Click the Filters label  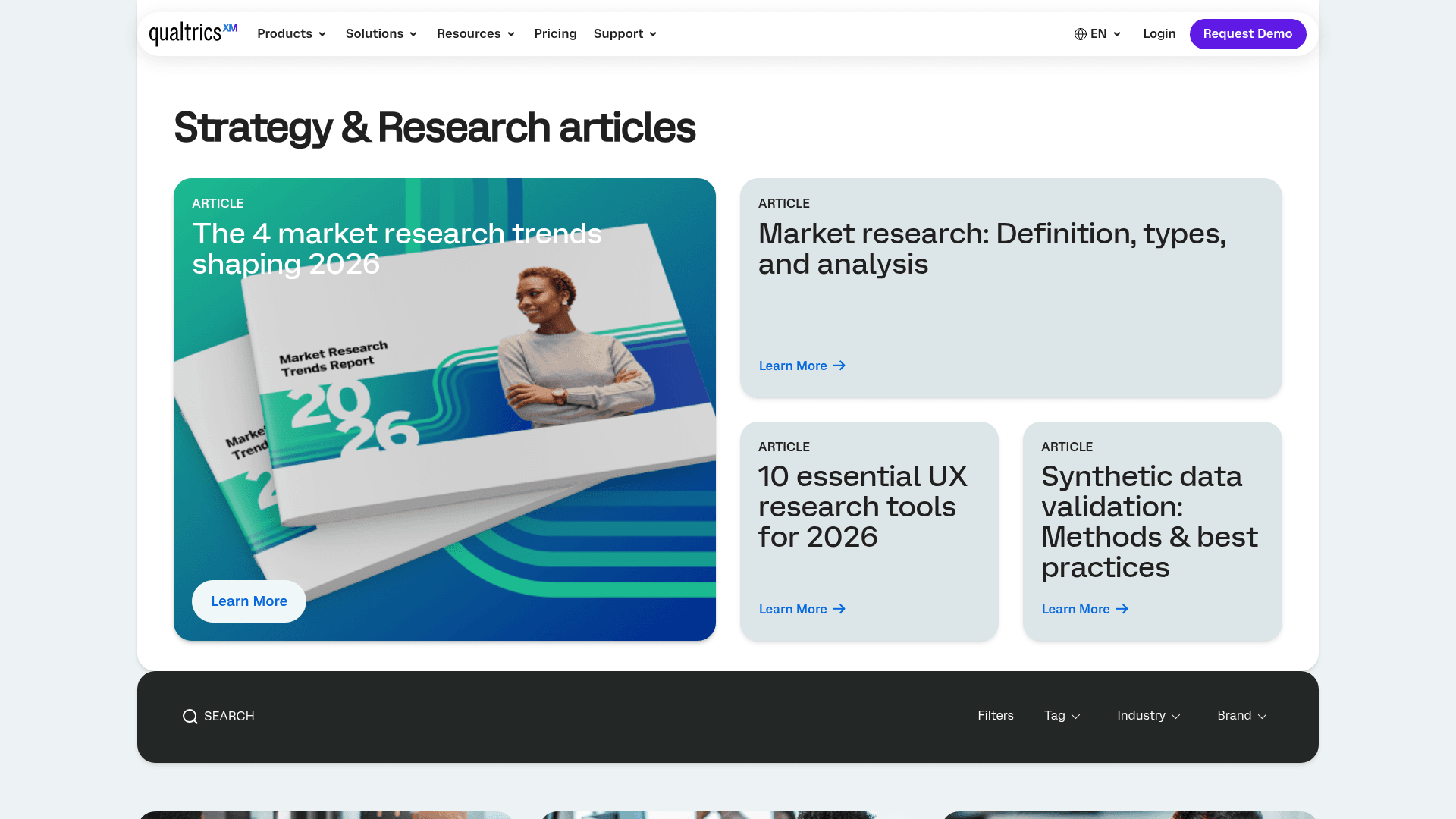click(x=996, y=716)
